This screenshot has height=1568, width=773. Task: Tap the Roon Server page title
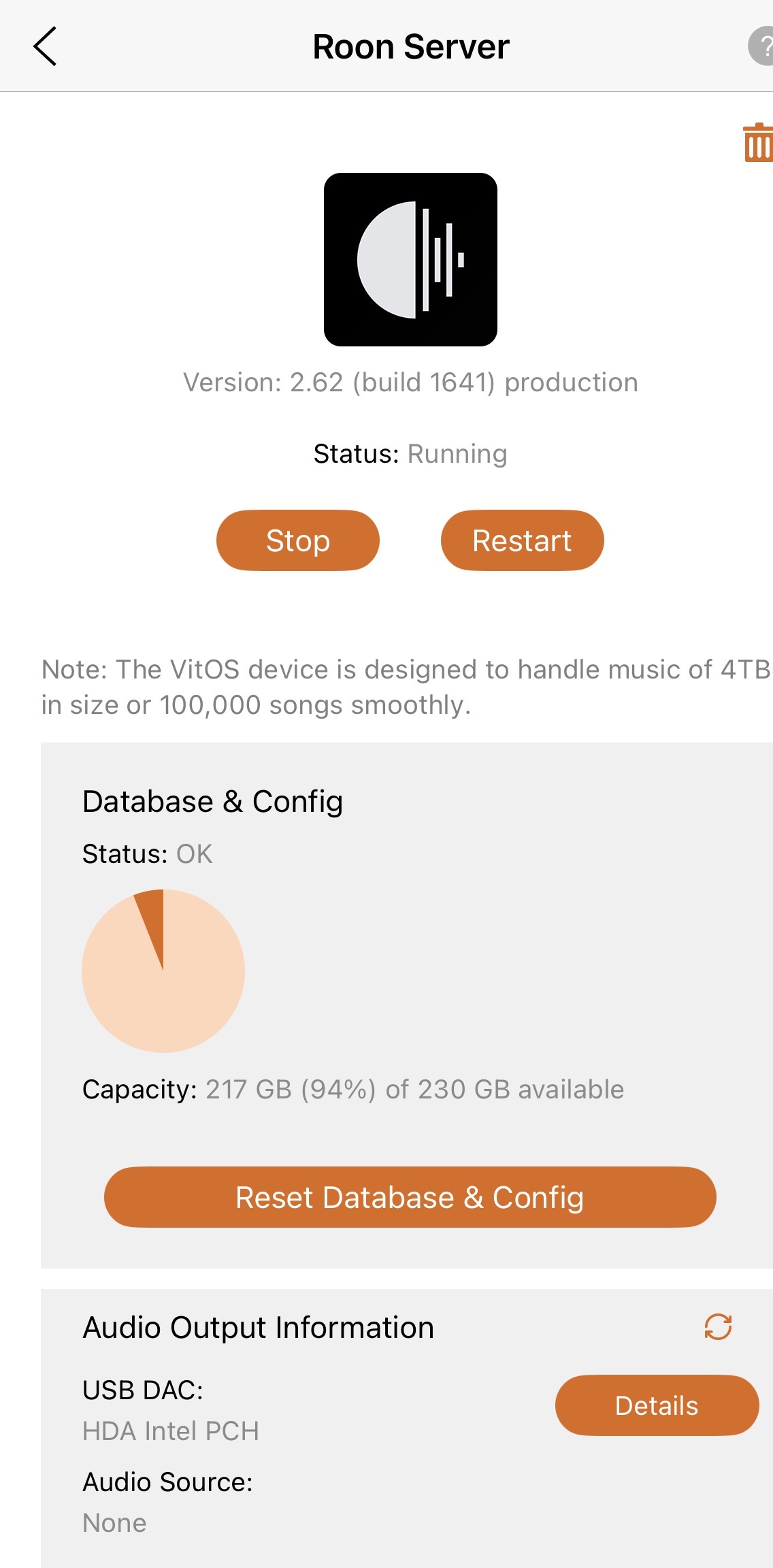410,47
